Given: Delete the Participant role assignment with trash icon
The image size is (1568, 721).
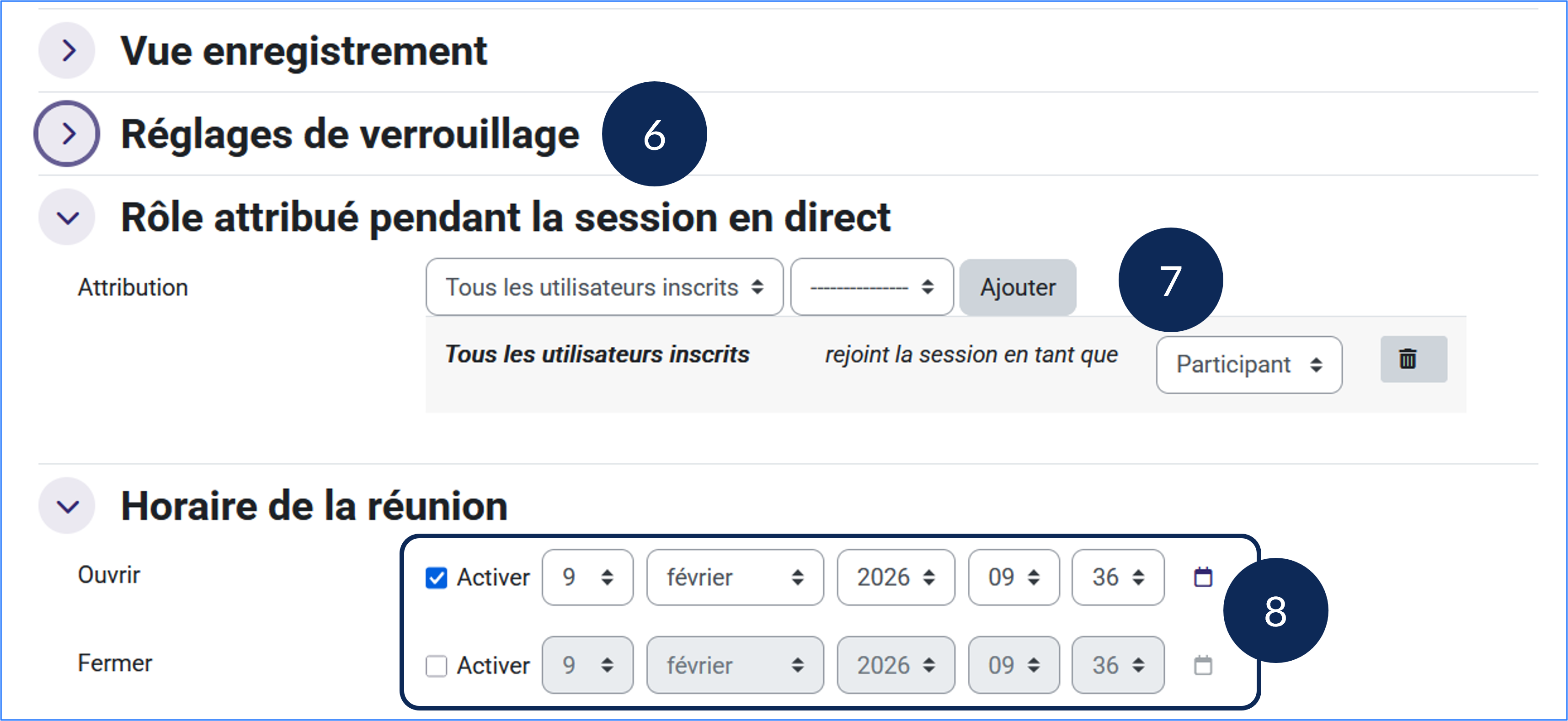Looking at the screenshot, I should (1413, 359).
